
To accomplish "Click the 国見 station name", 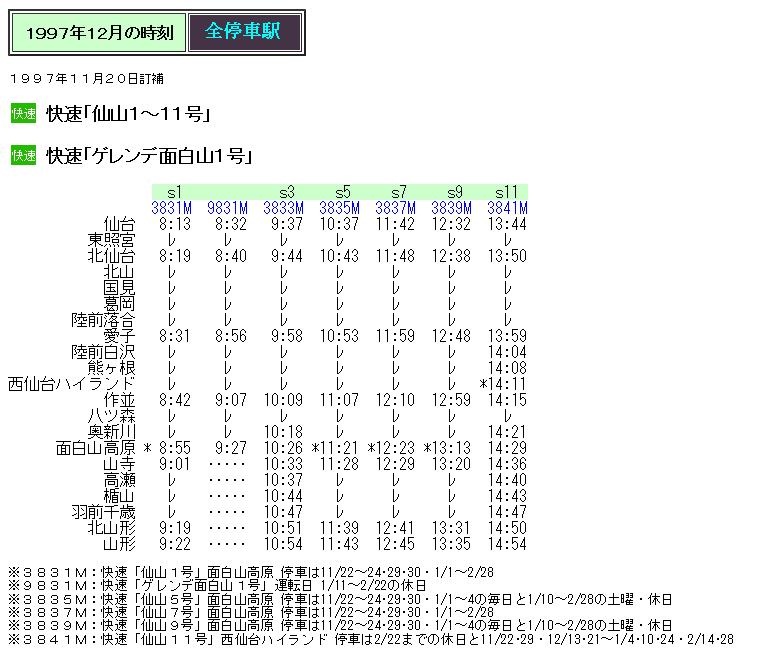I will point(119,288).
